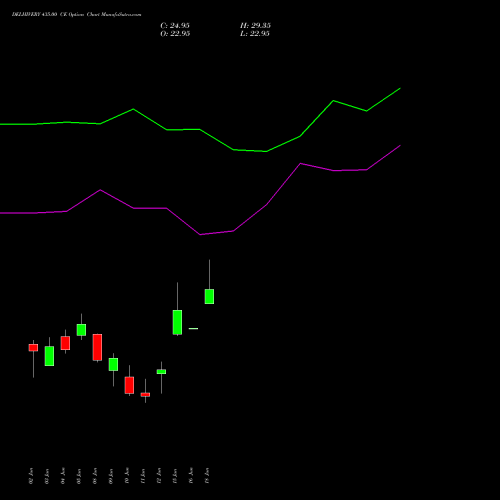Click the 03 Jun date axis label
500x500 pixels.
(x=47, y=476)
